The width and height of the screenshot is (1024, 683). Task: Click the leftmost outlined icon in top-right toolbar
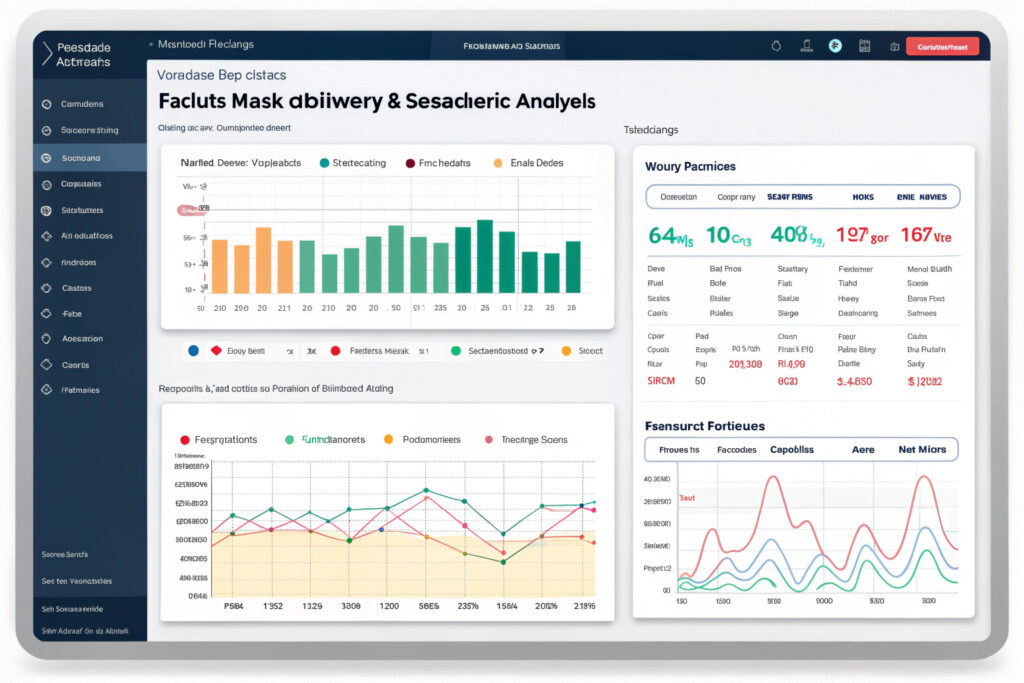[x=775, y=46]
